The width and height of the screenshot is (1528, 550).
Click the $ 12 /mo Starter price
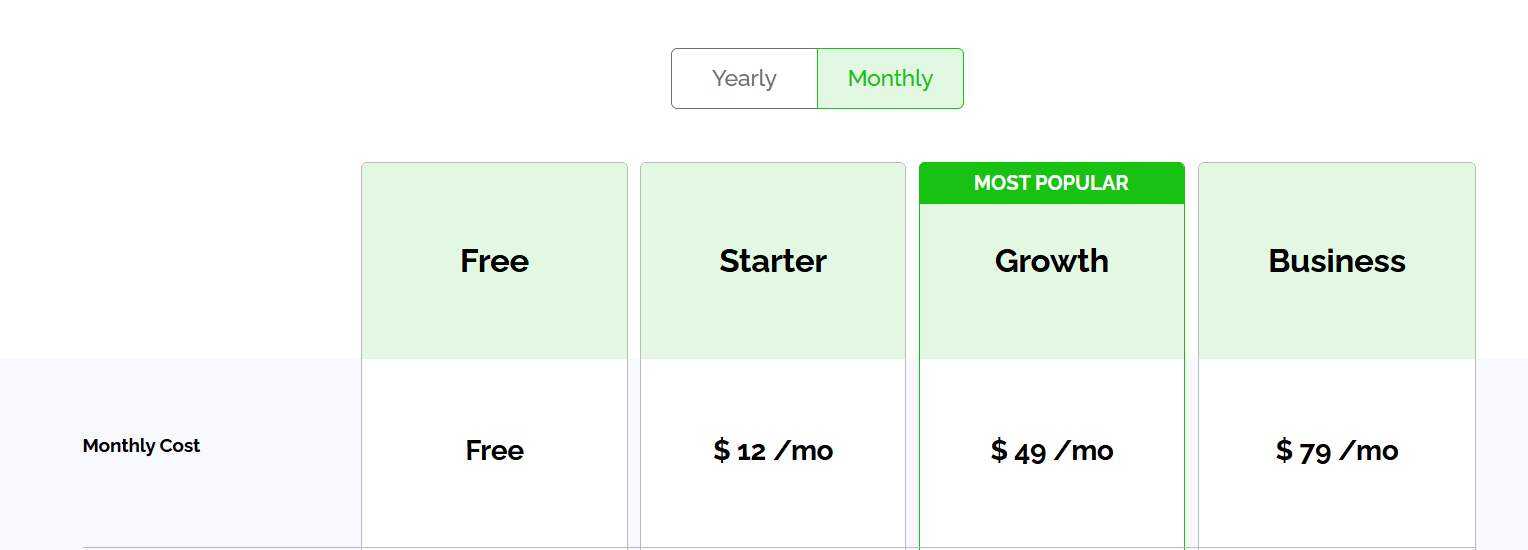[773, 451]
